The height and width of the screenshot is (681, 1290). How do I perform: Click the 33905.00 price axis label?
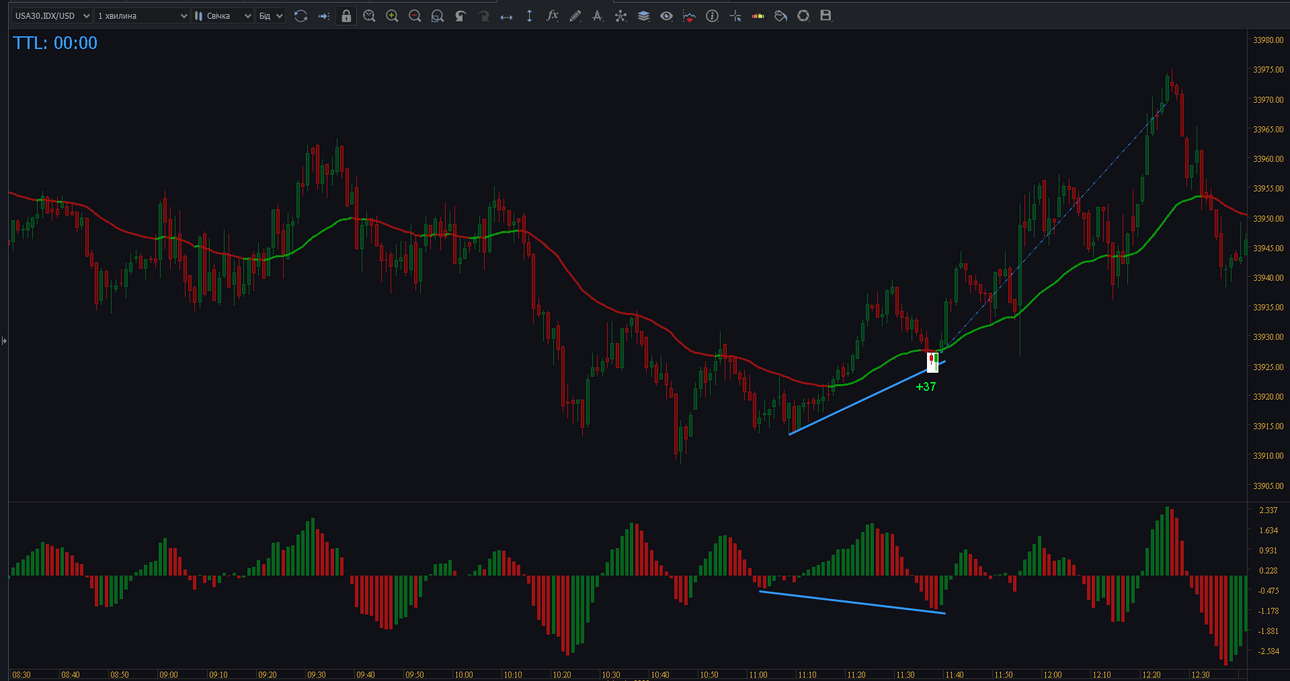(x=1268, y=486)
